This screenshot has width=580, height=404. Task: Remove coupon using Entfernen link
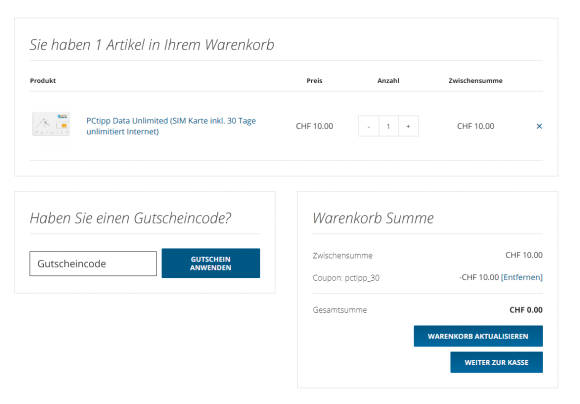pyautogui.click(x=522, y=277)
